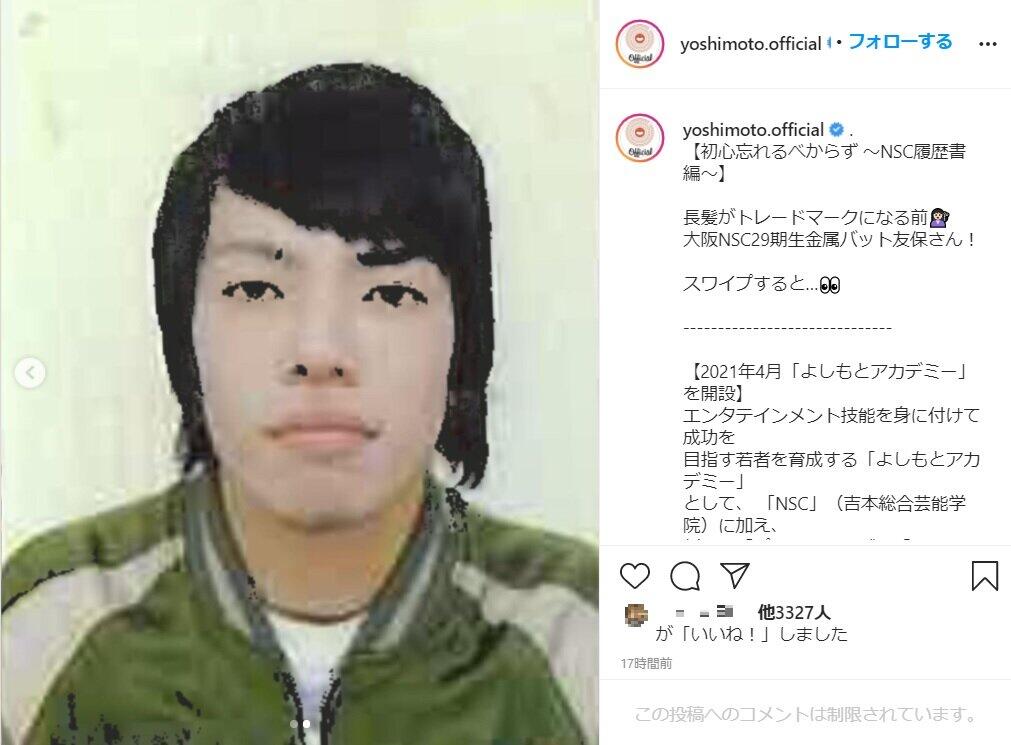The width and height of the screenshot is (1011, 745).
Task: Share post with paper plane icon
Action: click(x=734, y=575)
